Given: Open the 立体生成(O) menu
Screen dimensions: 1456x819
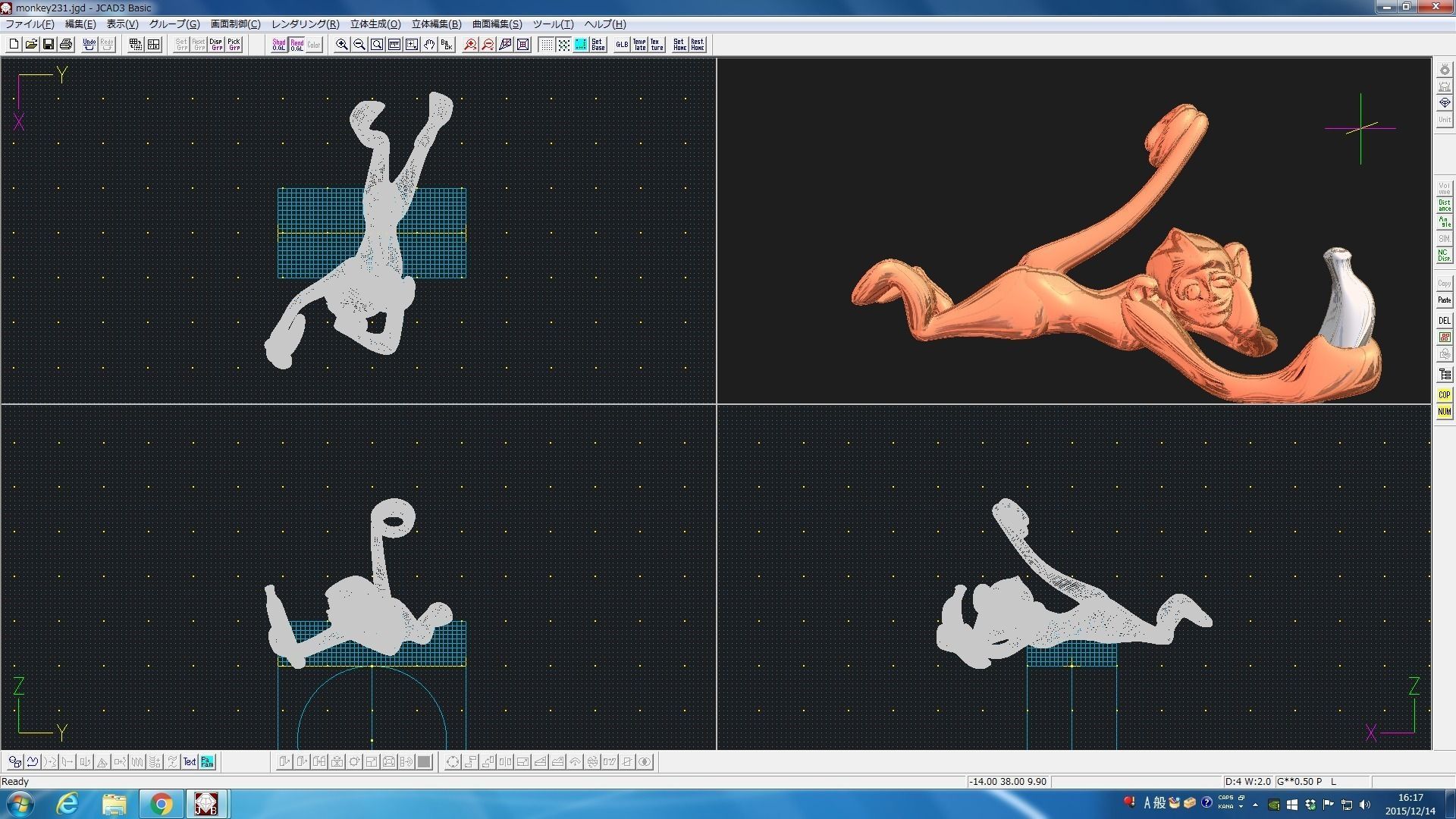Looking at the screenshot, I should click(x=375, y=24).
